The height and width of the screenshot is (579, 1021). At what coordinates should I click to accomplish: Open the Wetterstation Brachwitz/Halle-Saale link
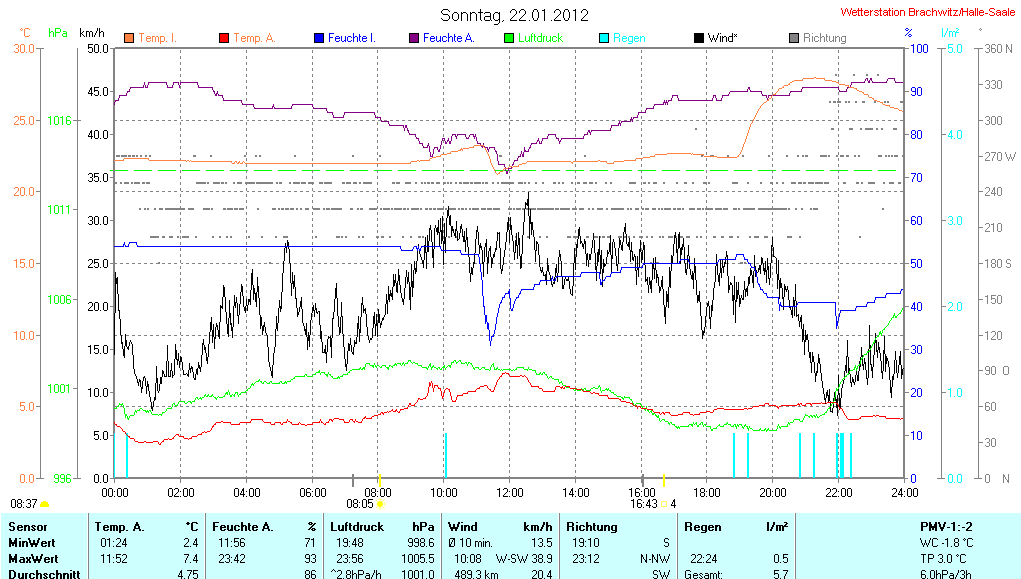[928, 13]
